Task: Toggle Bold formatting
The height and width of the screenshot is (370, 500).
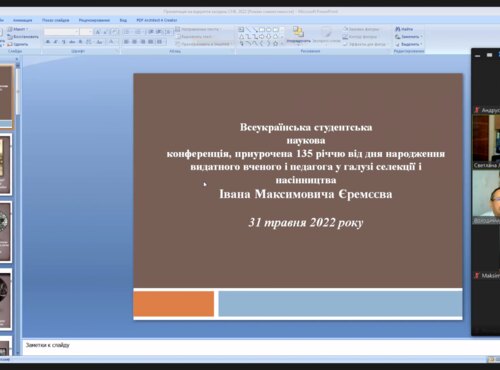Action: [48, 42]
